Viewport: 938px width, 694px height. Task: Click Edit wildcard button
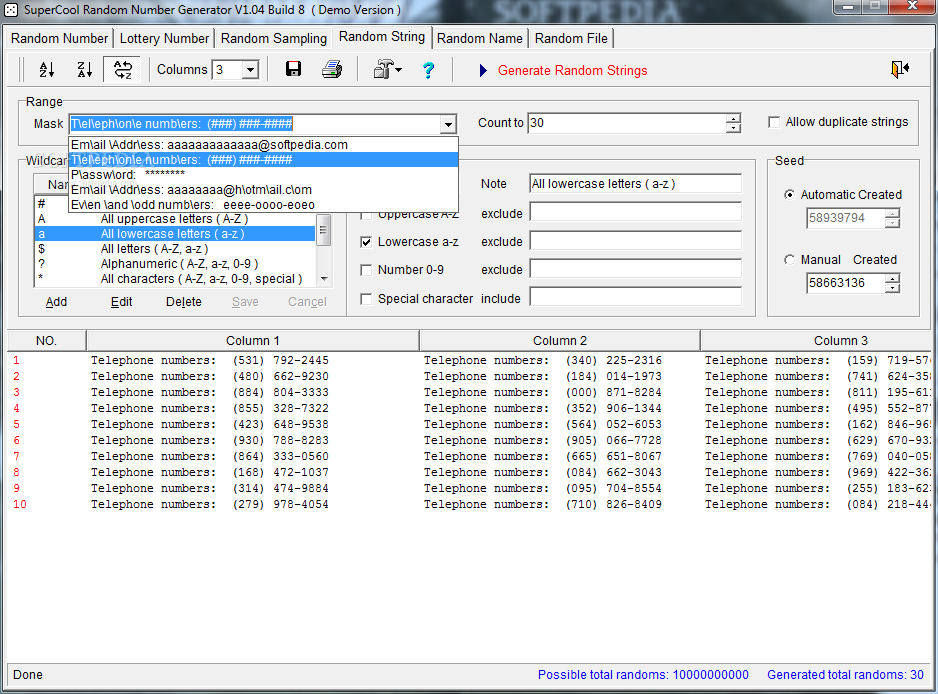(x=121, y=302)
